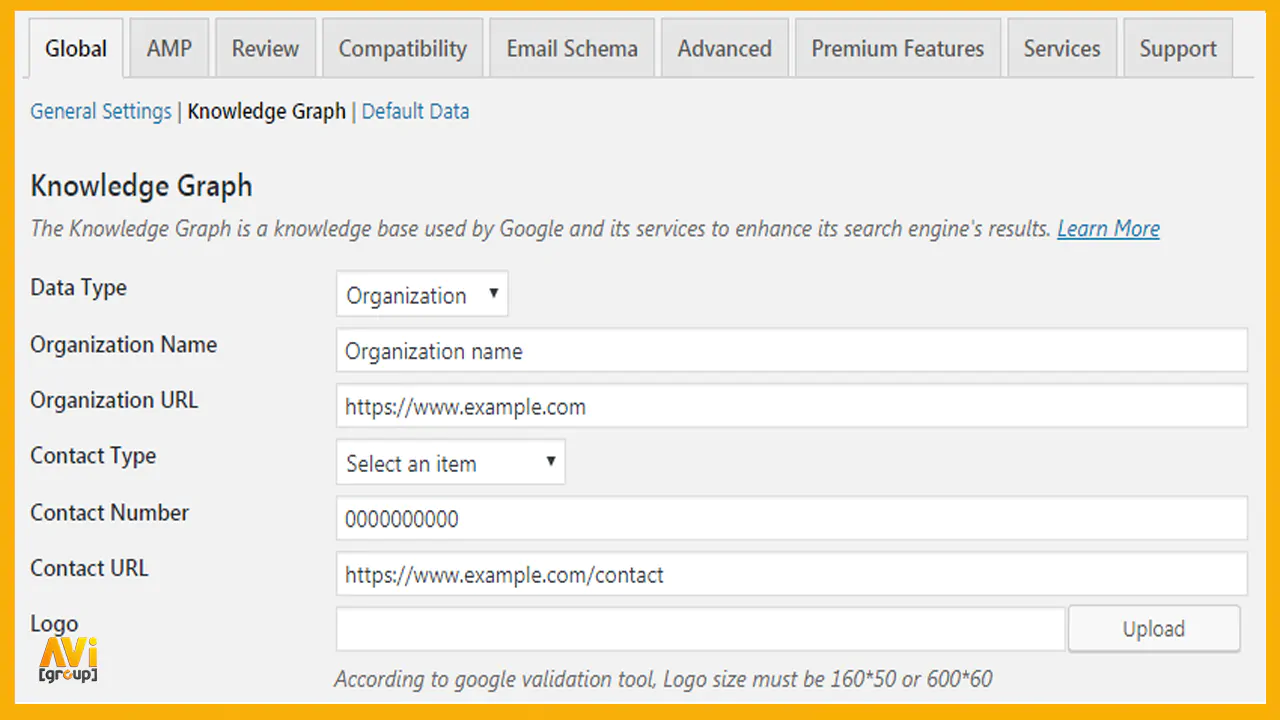This screenshot has width=1280, height=720.
Task: Open the Contact Type Select an item dropdown
Action: pyautogui.click(x=450, y=463)
